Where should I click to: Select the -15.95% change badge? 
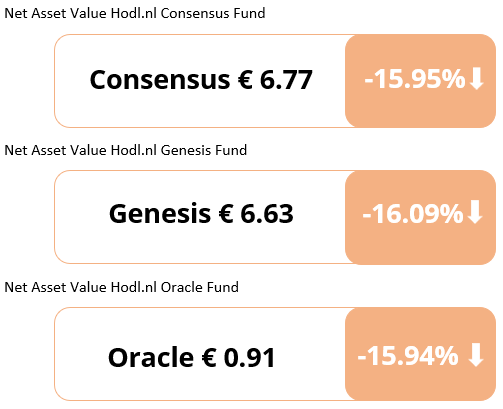pos(420,81)
